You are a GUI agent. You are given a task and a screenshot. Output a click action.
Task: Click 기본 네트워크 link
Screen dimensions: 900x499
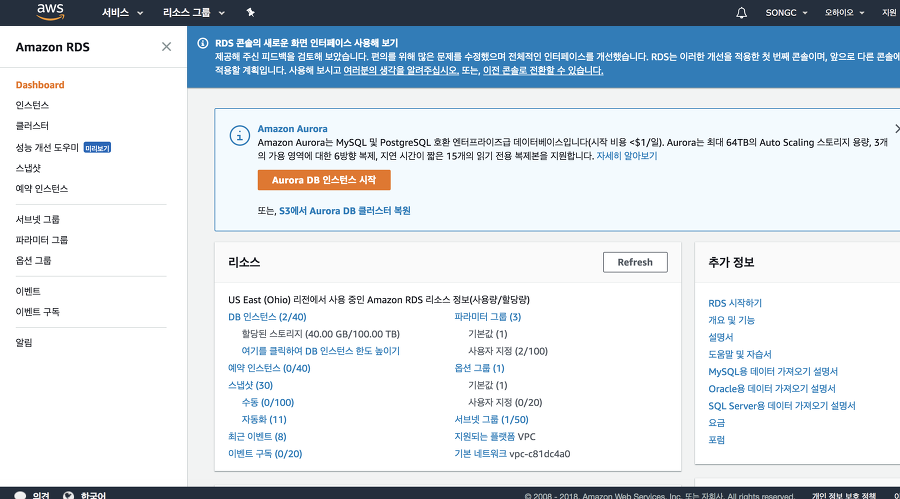click(x=480, y=454)
